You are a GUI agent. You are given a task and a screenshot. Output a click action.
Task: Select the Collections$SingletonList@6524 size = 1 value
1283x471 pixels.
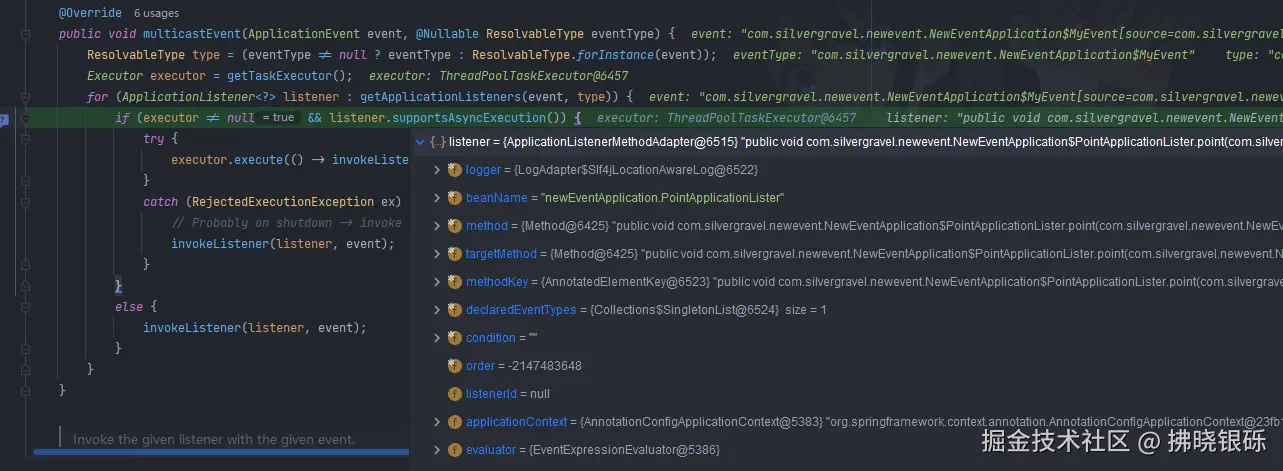pyautogui.click(x=708, y=310)
